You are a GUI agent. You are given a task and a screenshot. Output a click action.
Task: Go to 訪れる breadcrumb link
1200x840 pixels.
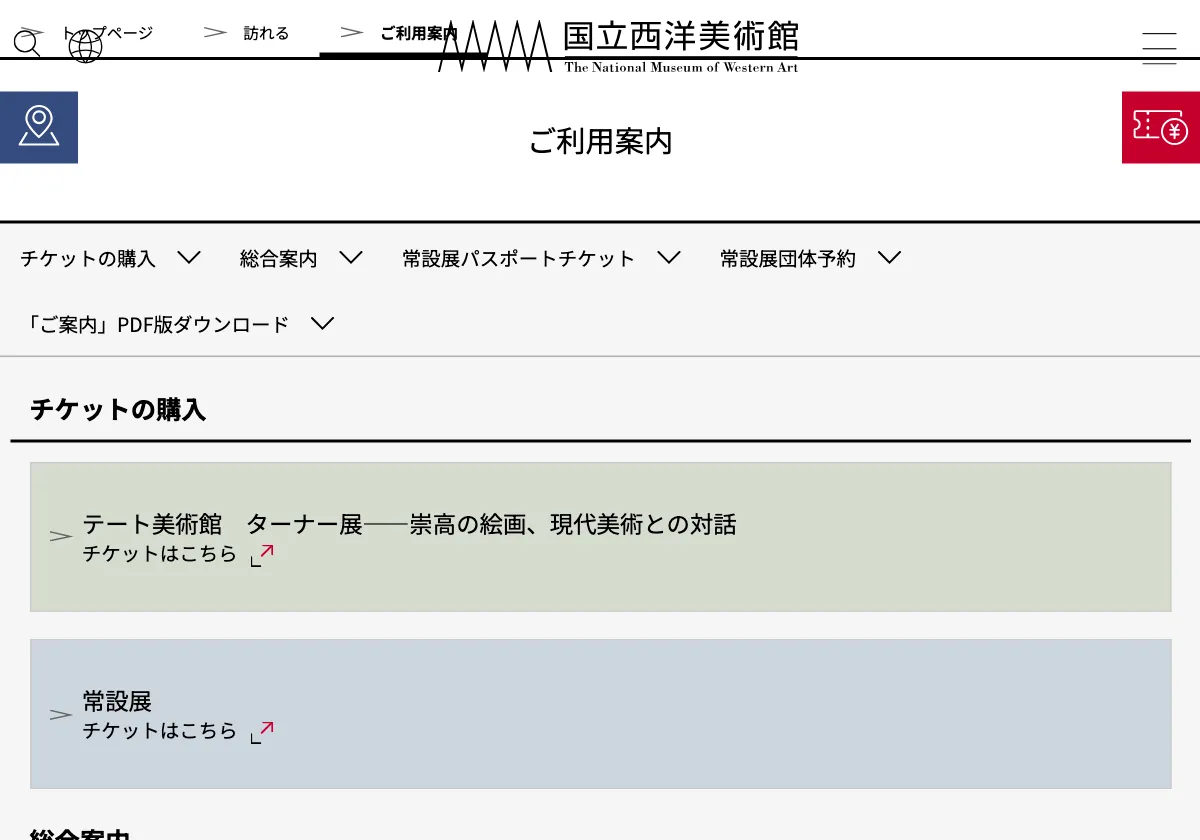pos(266,33)
